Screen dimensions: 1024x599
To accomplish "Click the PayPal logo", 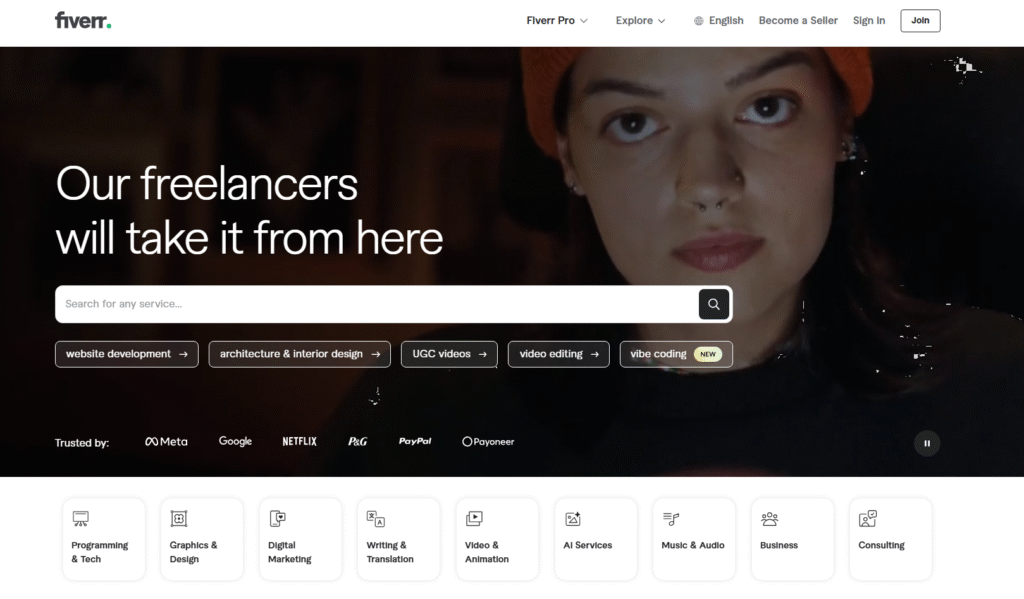I will click(415, 442).
